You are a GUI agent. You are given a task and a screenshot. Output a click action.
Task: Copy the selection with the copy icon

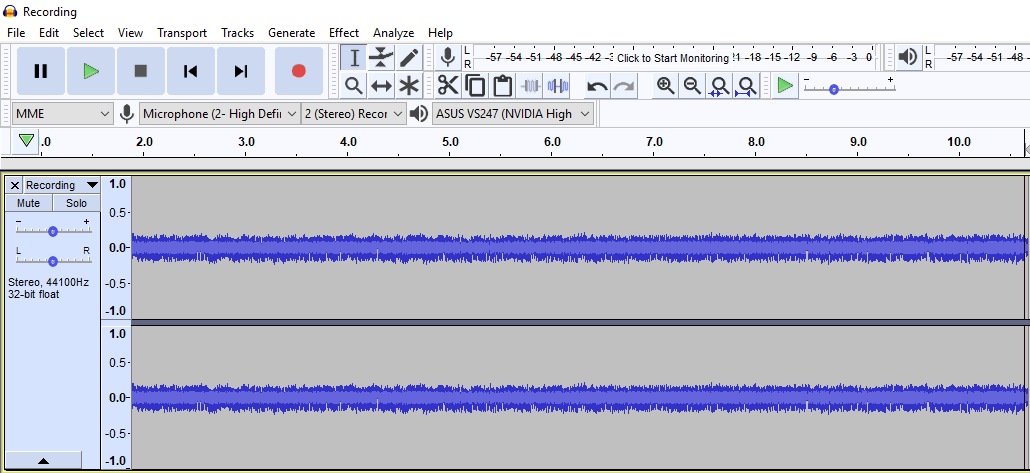[x=475, y=85]
